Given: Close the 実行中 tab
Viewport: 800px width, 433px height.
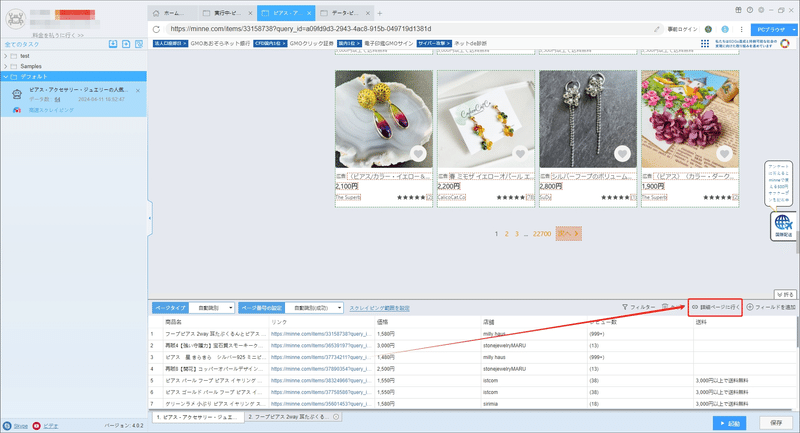Looking at the screenshot, I should (250, 13).
